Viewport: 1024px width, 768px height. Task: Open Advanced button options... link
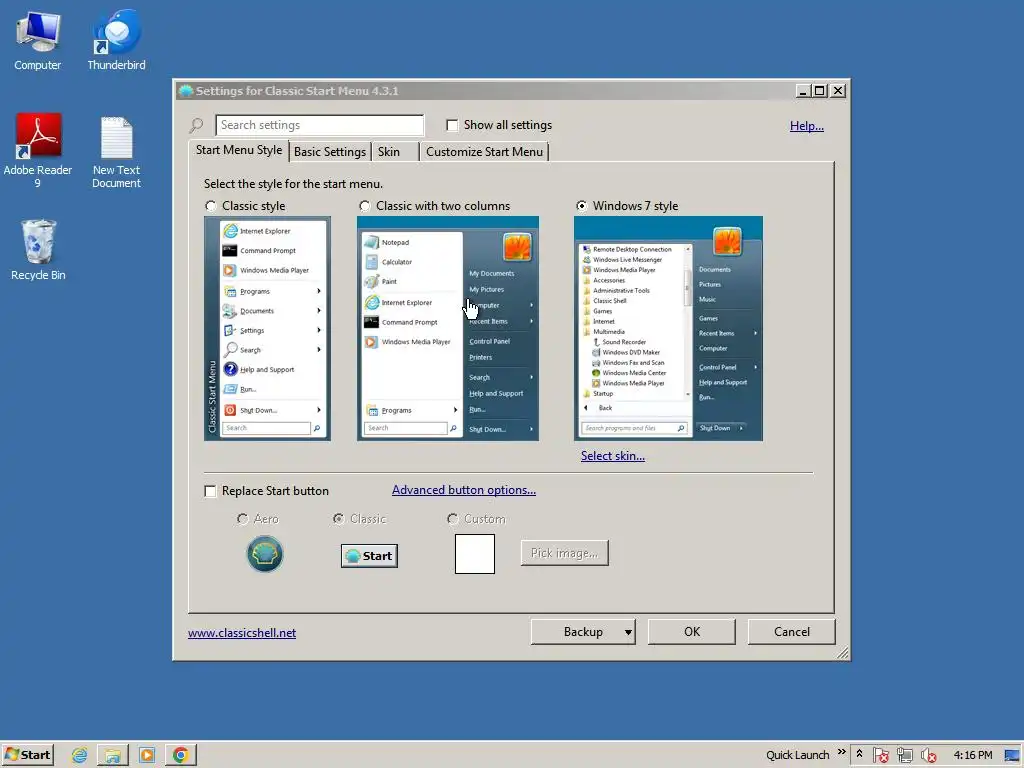464,490
